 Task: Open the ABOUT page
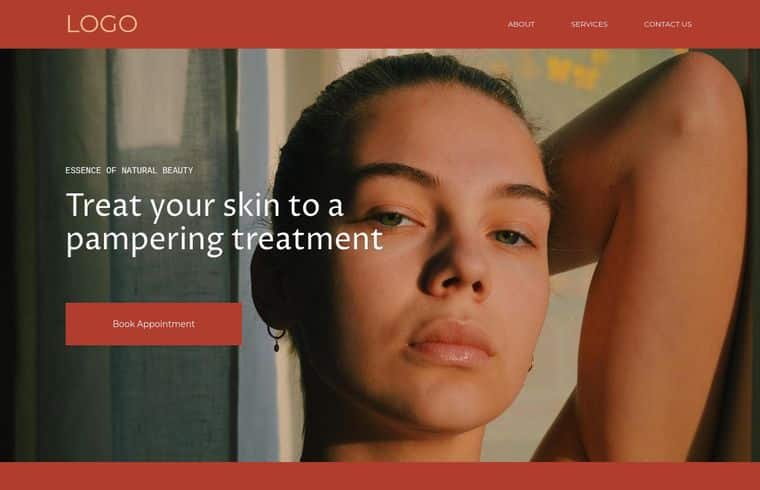click(521, 24)
